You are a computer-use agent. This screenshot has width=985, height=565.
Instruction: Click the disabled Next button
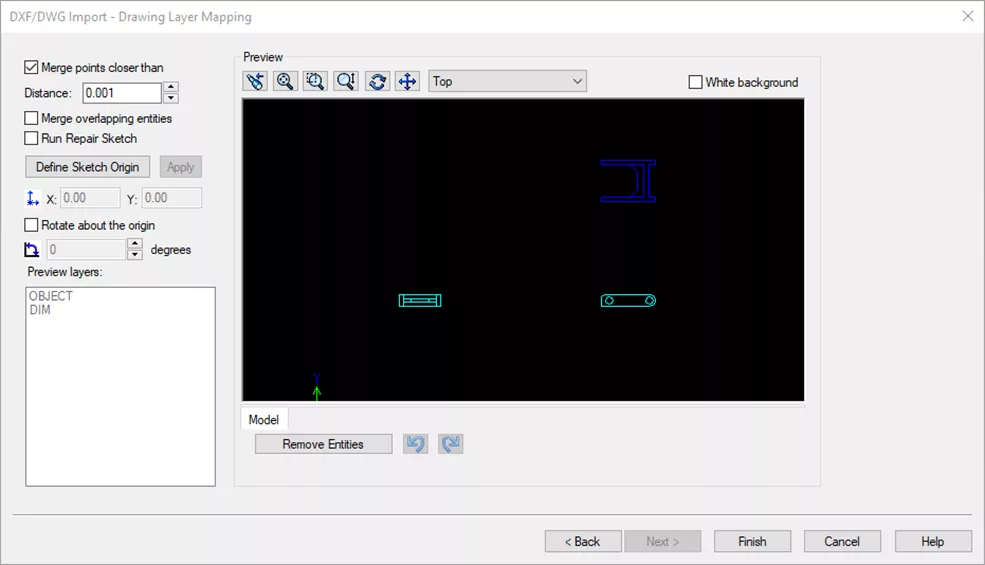coord(663,541)
